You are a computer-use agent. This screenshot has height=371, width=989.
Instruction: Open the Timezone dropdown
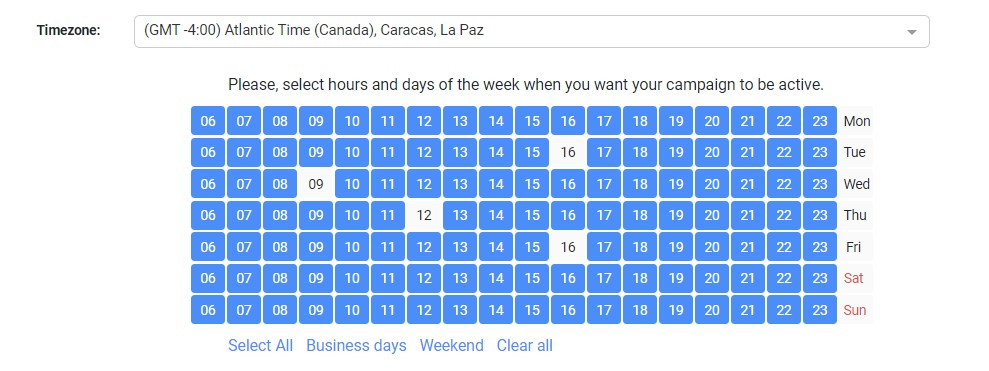pos(531,31)
